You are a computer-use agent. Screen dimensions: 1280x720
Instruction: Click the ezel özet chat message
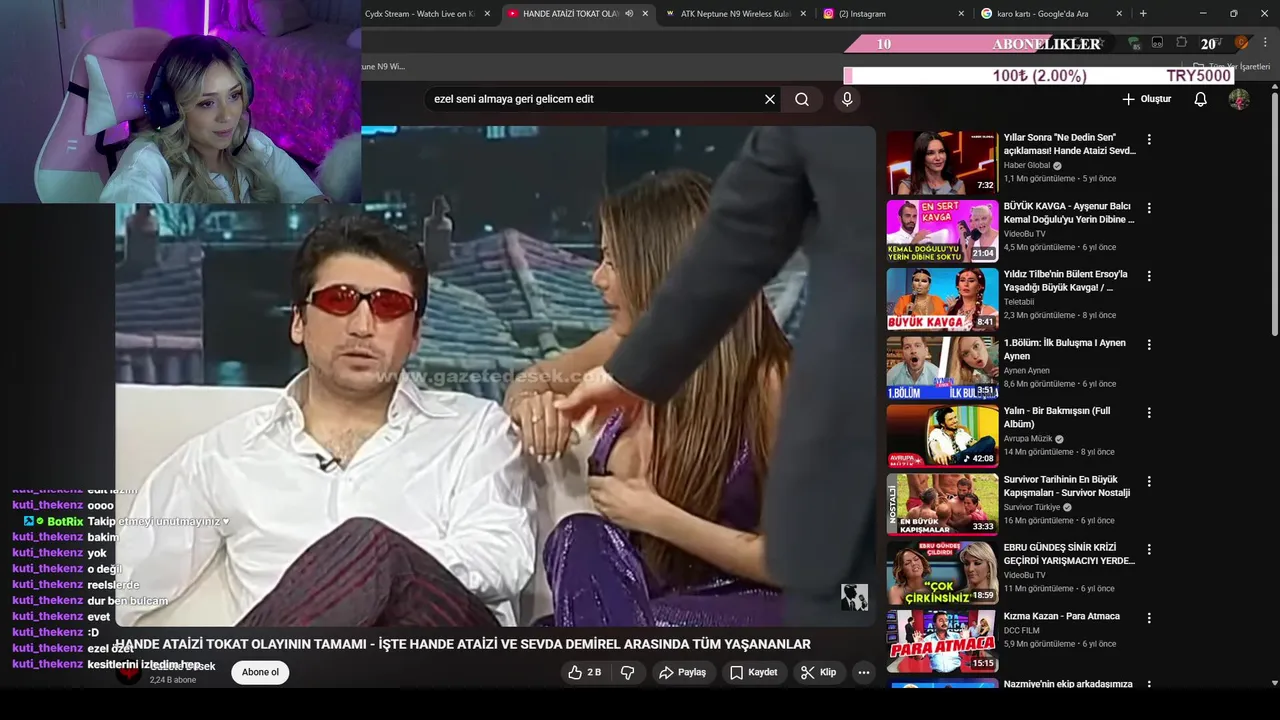click(x=111, y=649)
